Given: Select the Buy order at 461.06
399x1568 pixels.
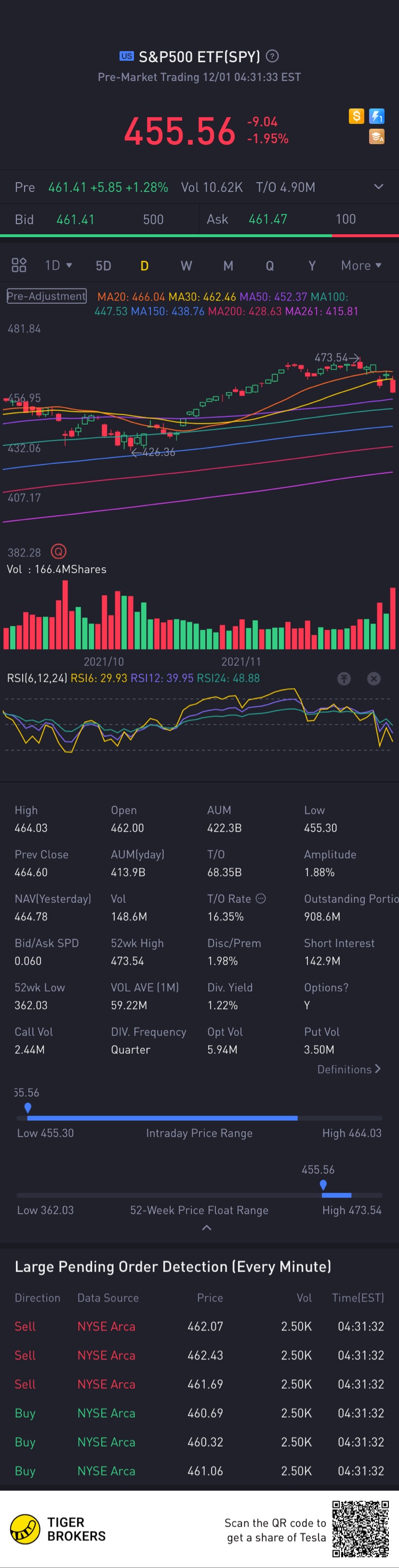Looking at the screenshot, I should pyautogui.click(x=199, y=1471).
